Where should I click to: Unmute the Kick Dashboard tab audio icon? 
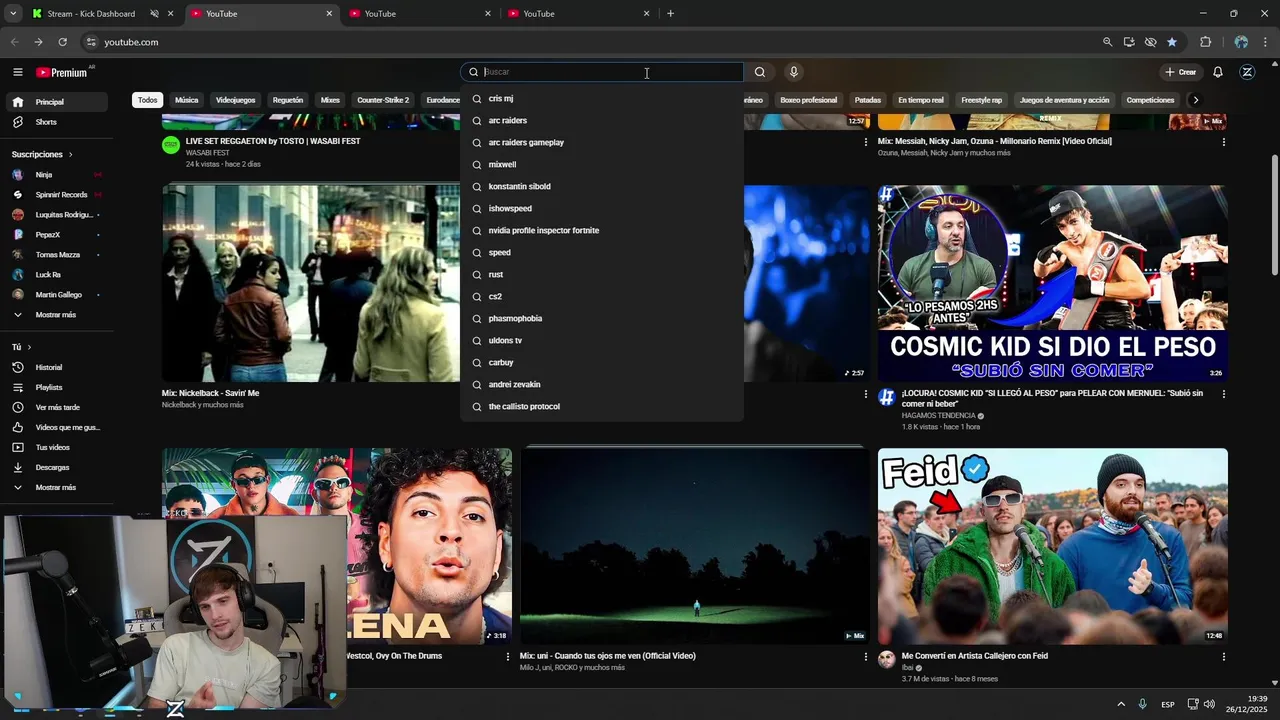pyautogui.click(x=154, y=14)
